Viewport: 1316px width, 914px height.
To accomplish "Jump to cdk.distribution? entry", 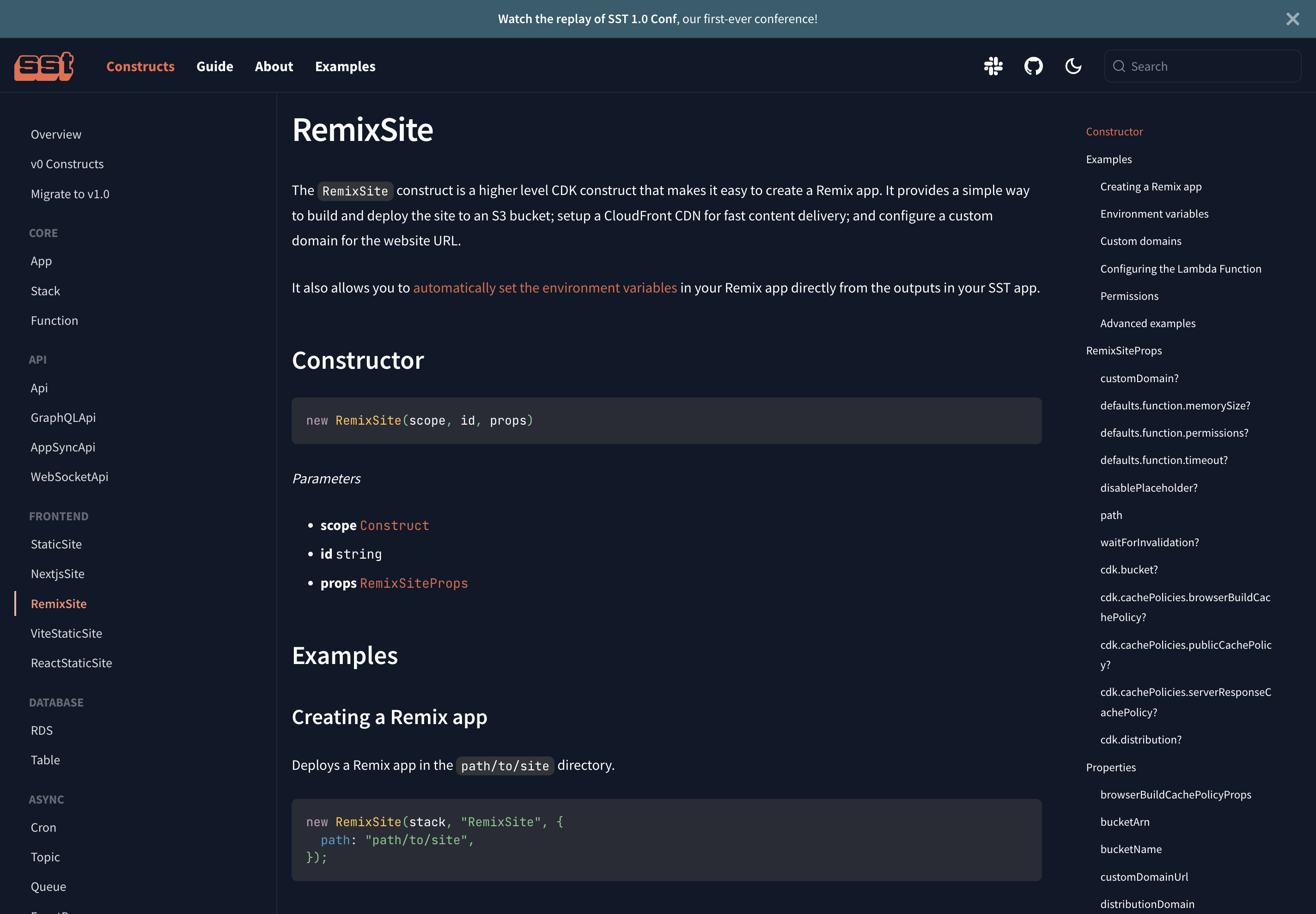I will (1141, 740).
